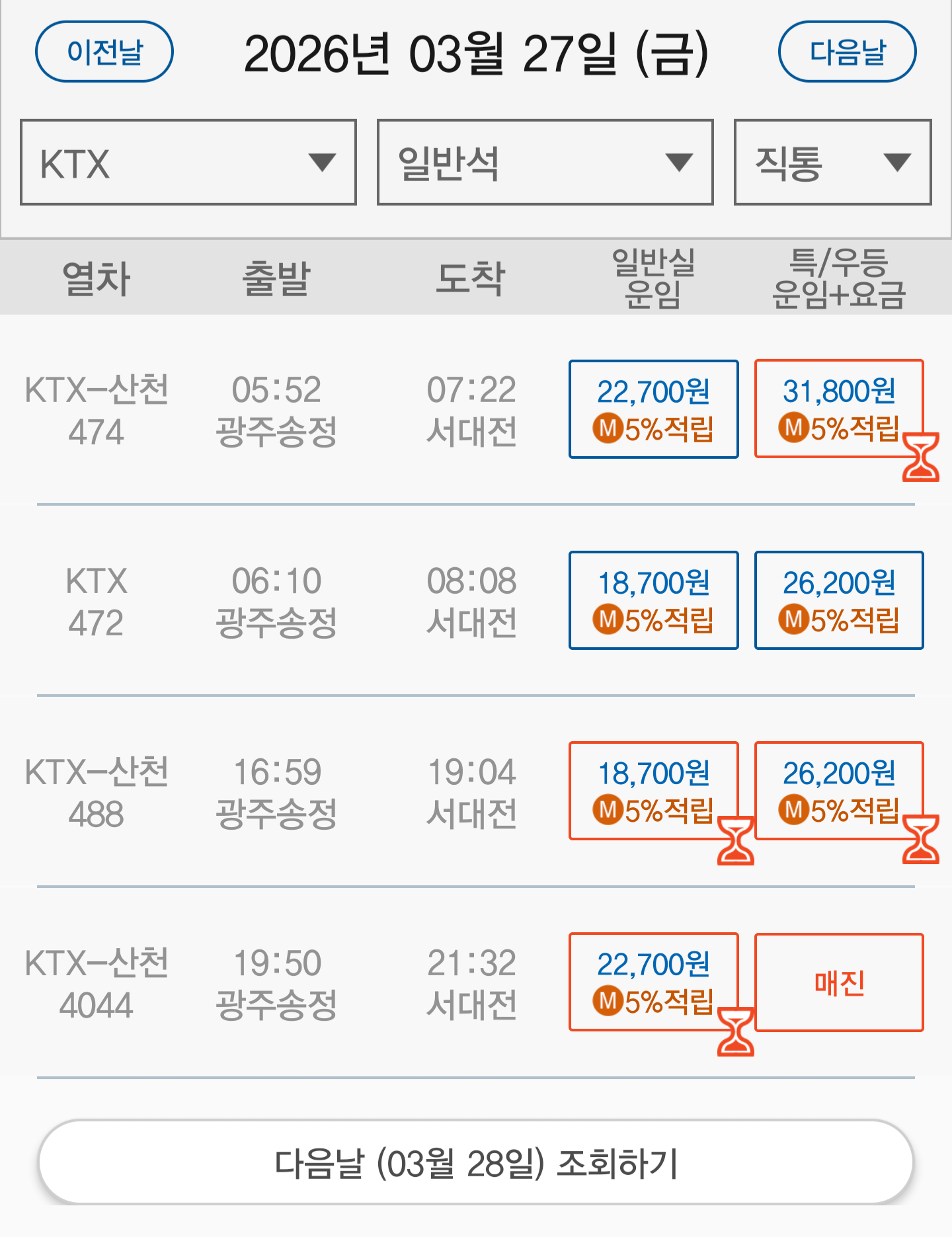Expand the 직통 route type dropdown
This screenshot has width=952, height=1237.
click(832, 163)
